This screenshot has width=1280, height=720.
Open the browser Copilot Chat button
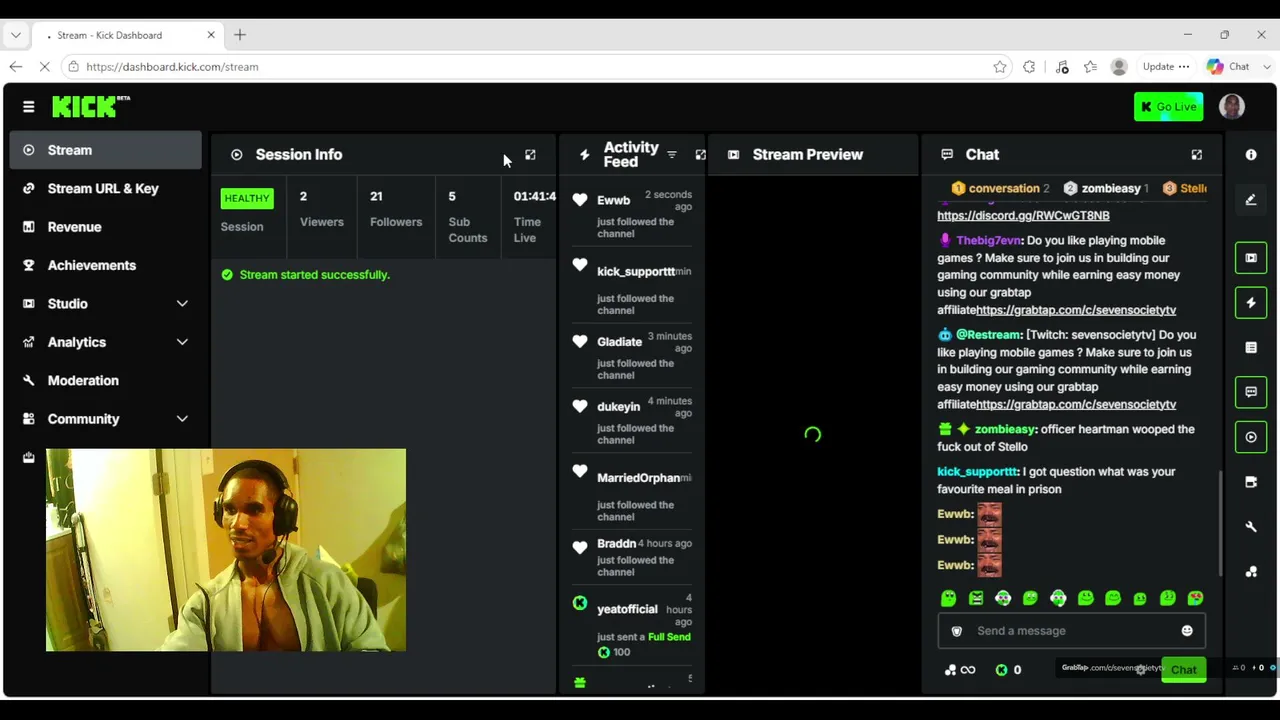pos(1229,67)
